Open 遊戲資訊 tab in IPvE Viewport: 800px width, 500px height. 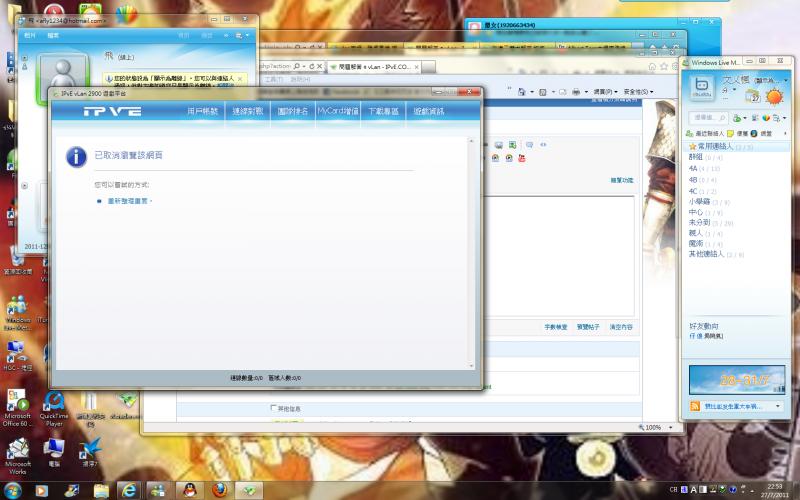coord(429,111)
